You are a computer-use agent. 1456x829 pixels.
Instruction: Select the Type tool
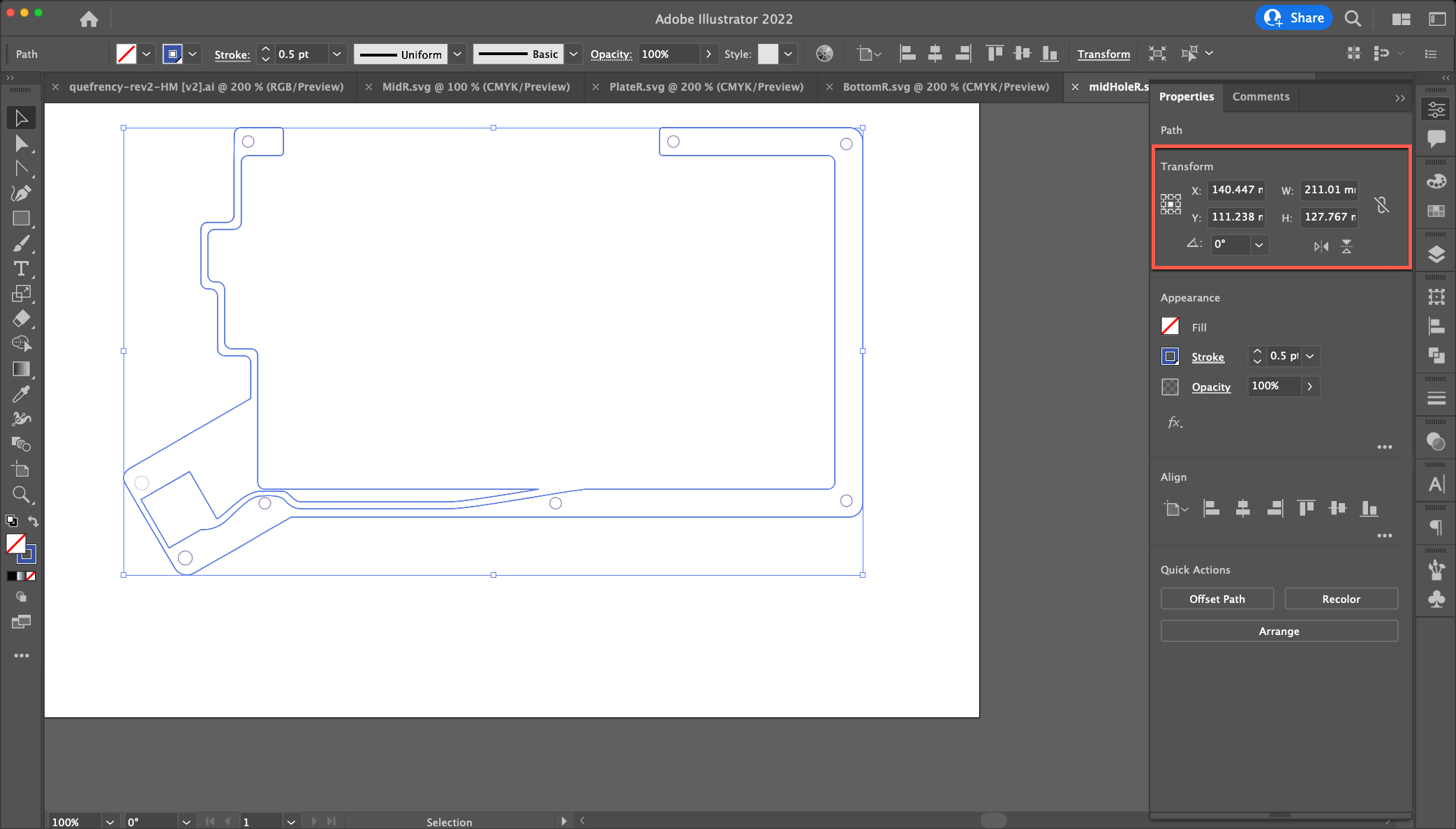(x=22, y=269)
